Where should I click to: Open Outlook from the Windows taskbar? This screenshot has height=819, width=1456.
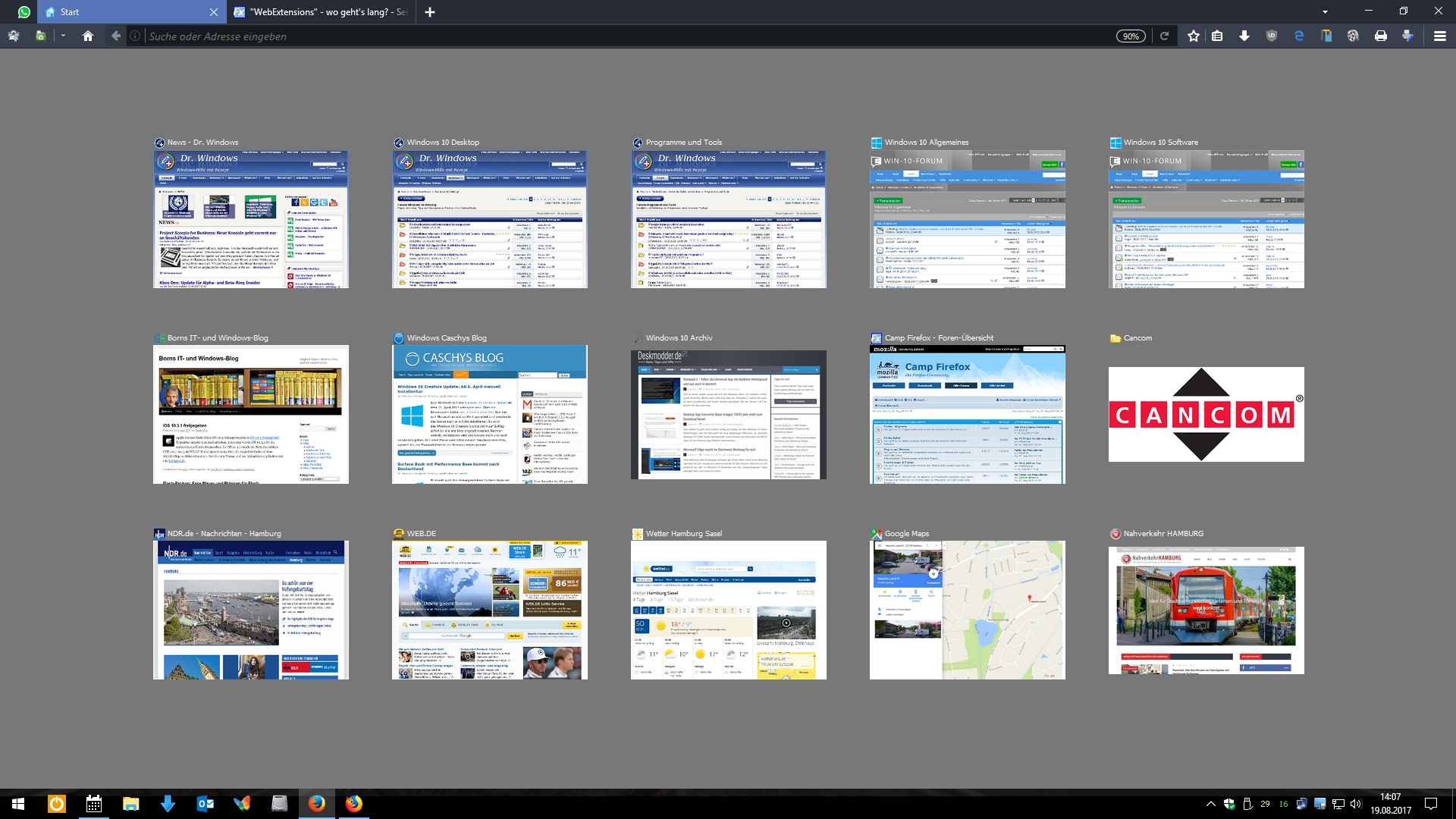pos(205,804)
